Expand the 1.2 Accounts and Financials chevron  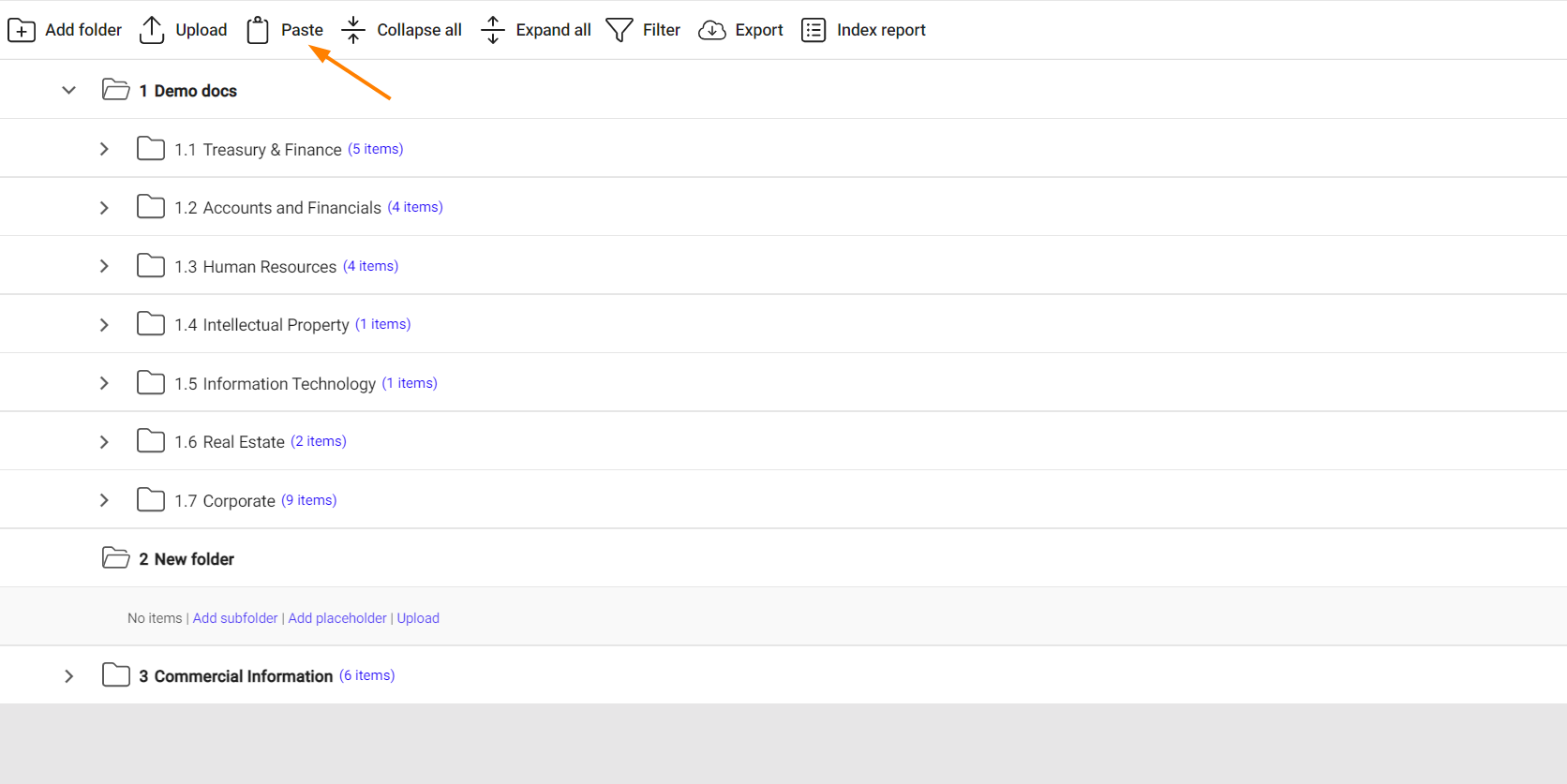coord(104,207)
